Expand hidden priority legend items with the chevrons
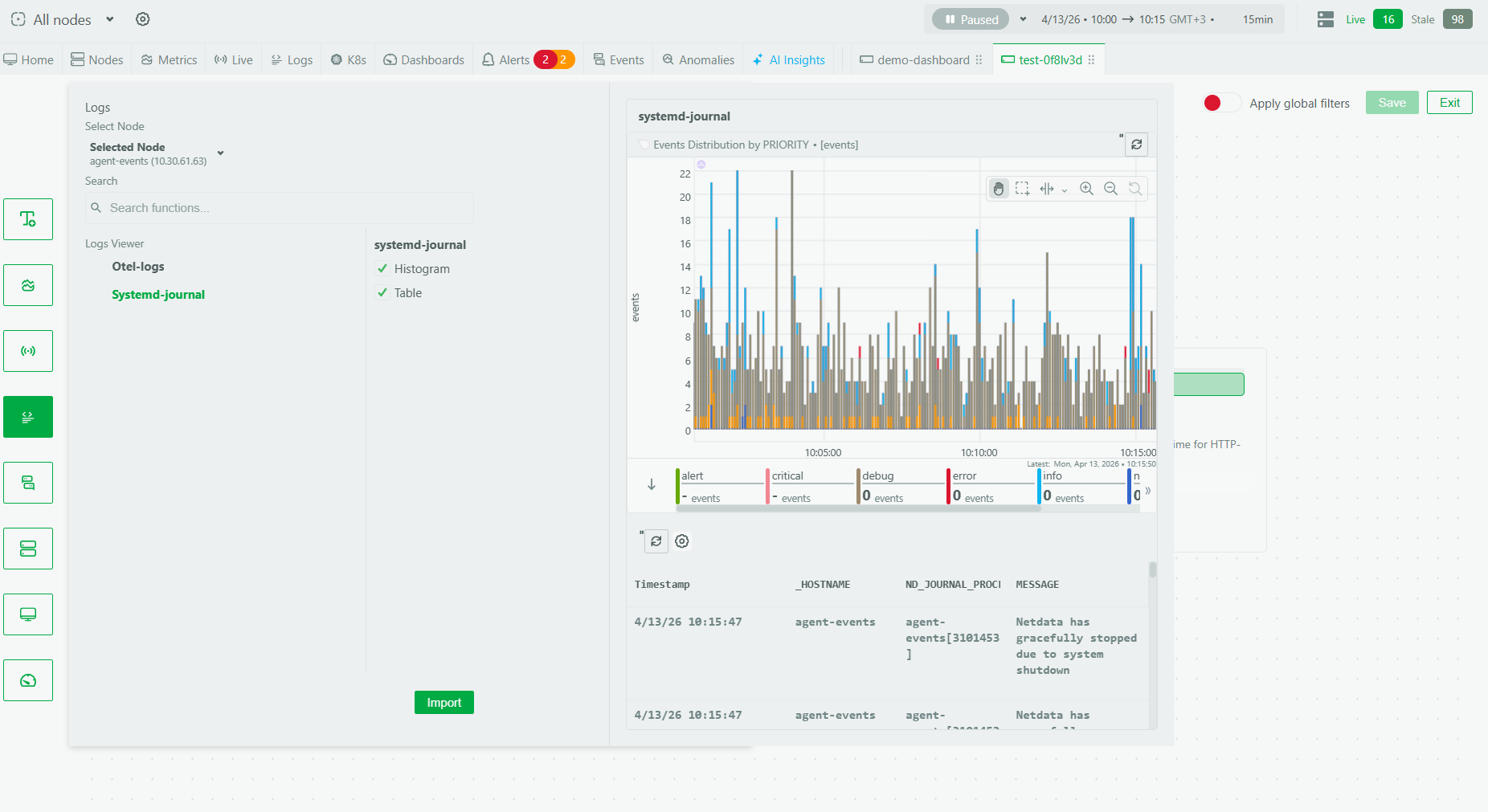 click(x=1149, y=490)
